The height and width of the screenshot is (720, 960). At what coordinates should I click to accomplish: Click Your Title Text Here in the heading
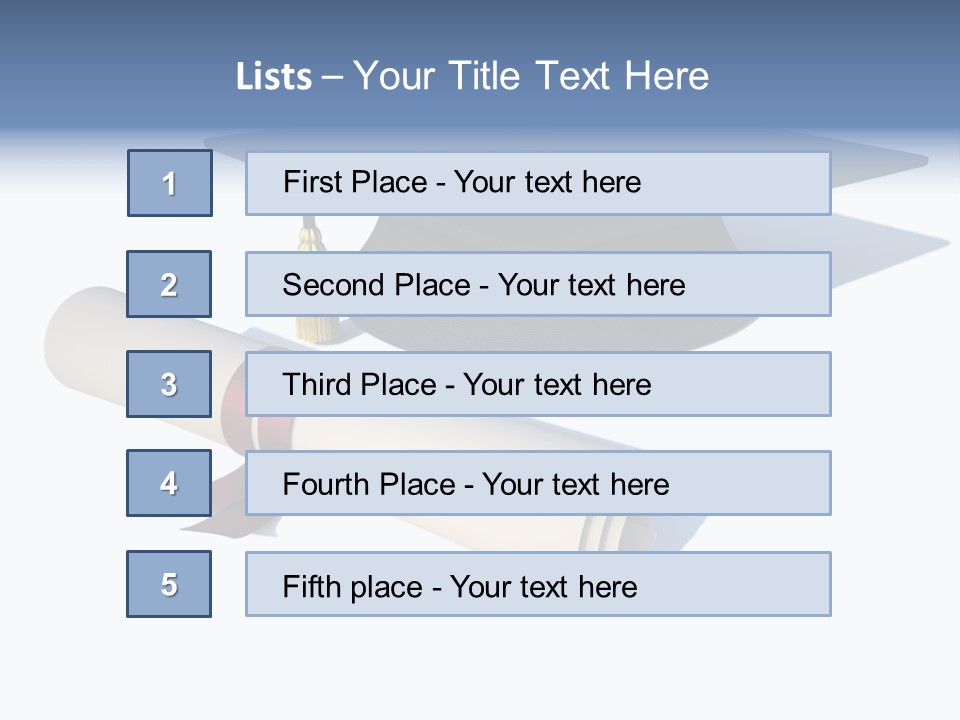[530, 77]
